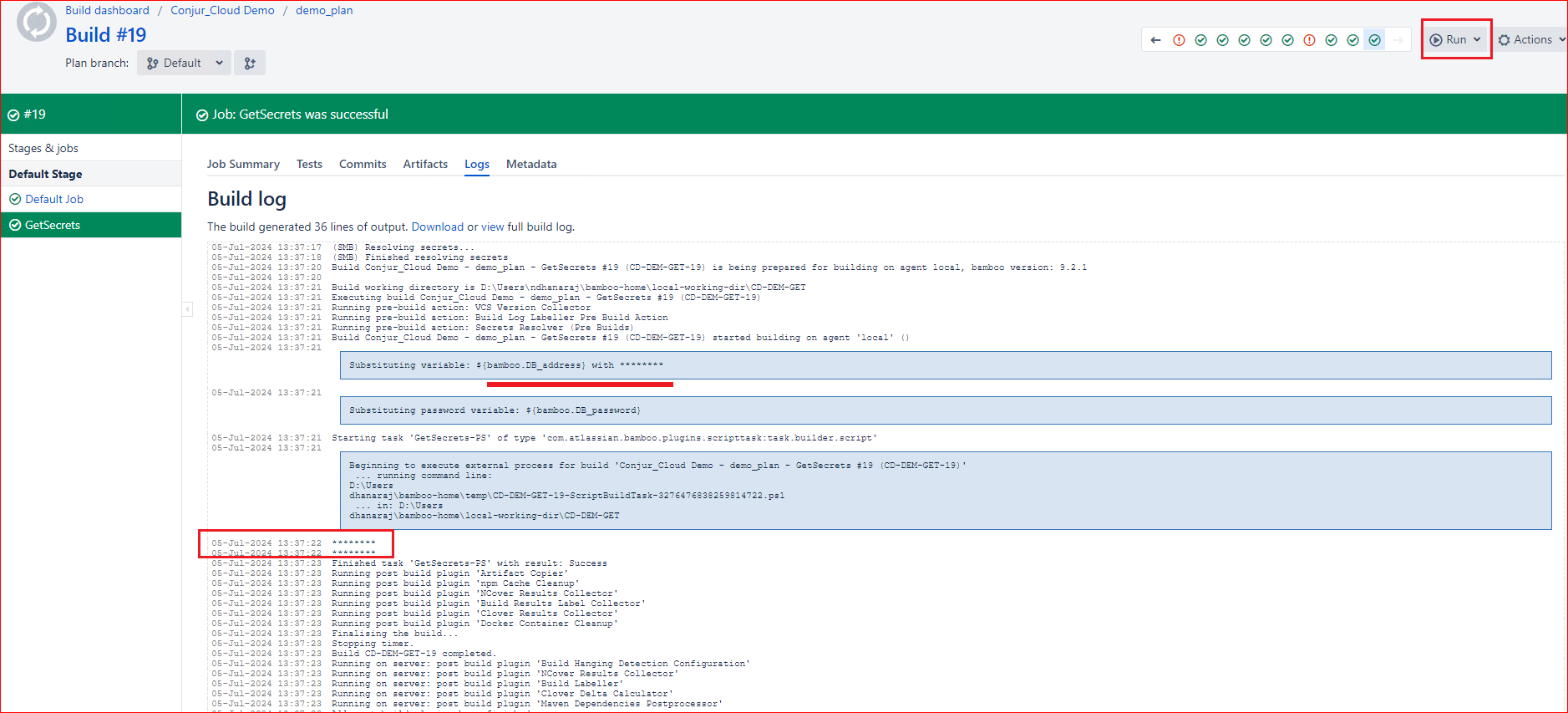Click the create plan branch icon button
Viewport: 1568px width, 713px height.
tap(250, 63)
